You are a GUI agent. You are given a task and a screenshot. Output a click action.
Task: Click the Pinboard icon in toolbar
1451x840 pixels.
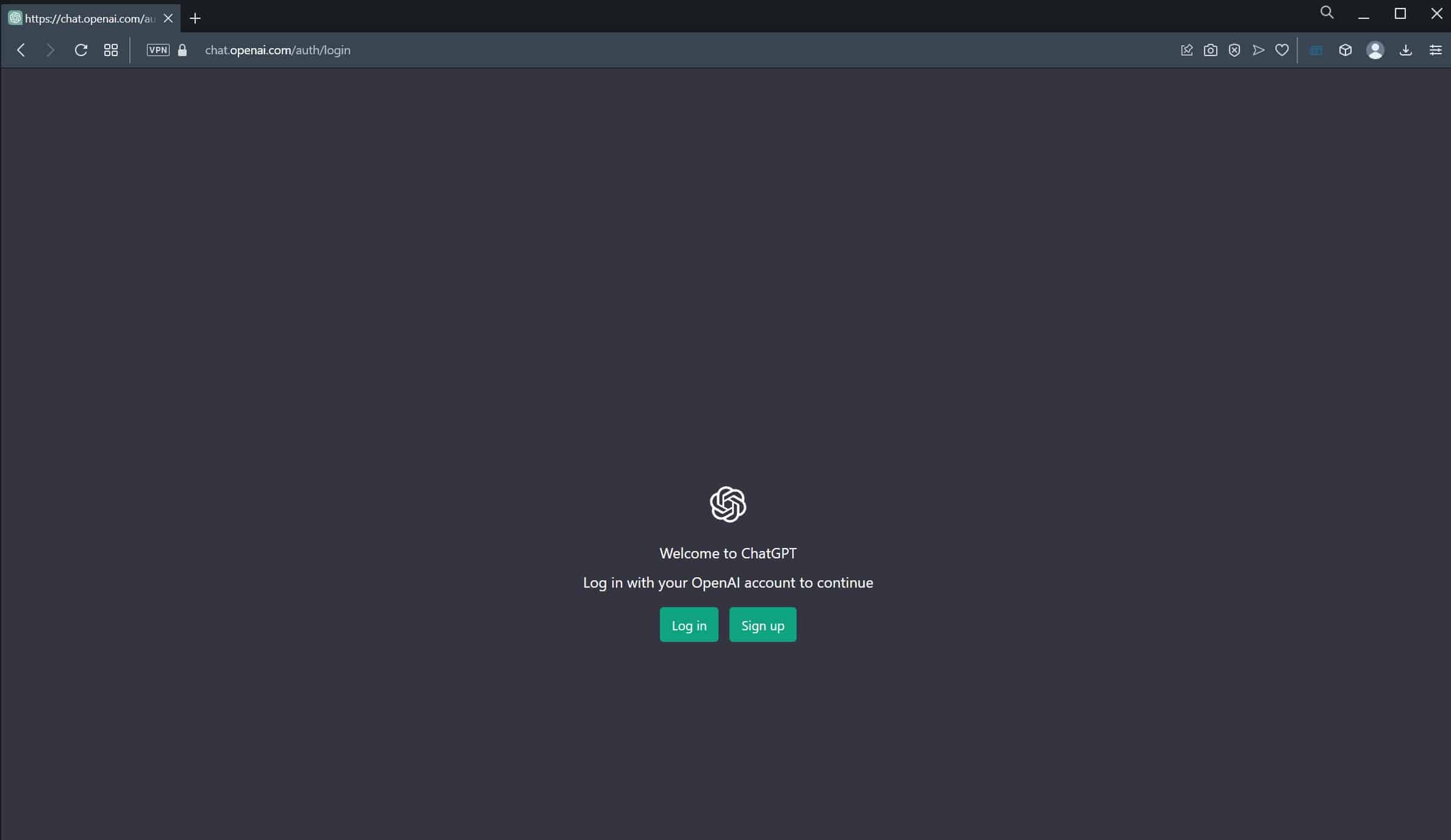(1186, 50)
